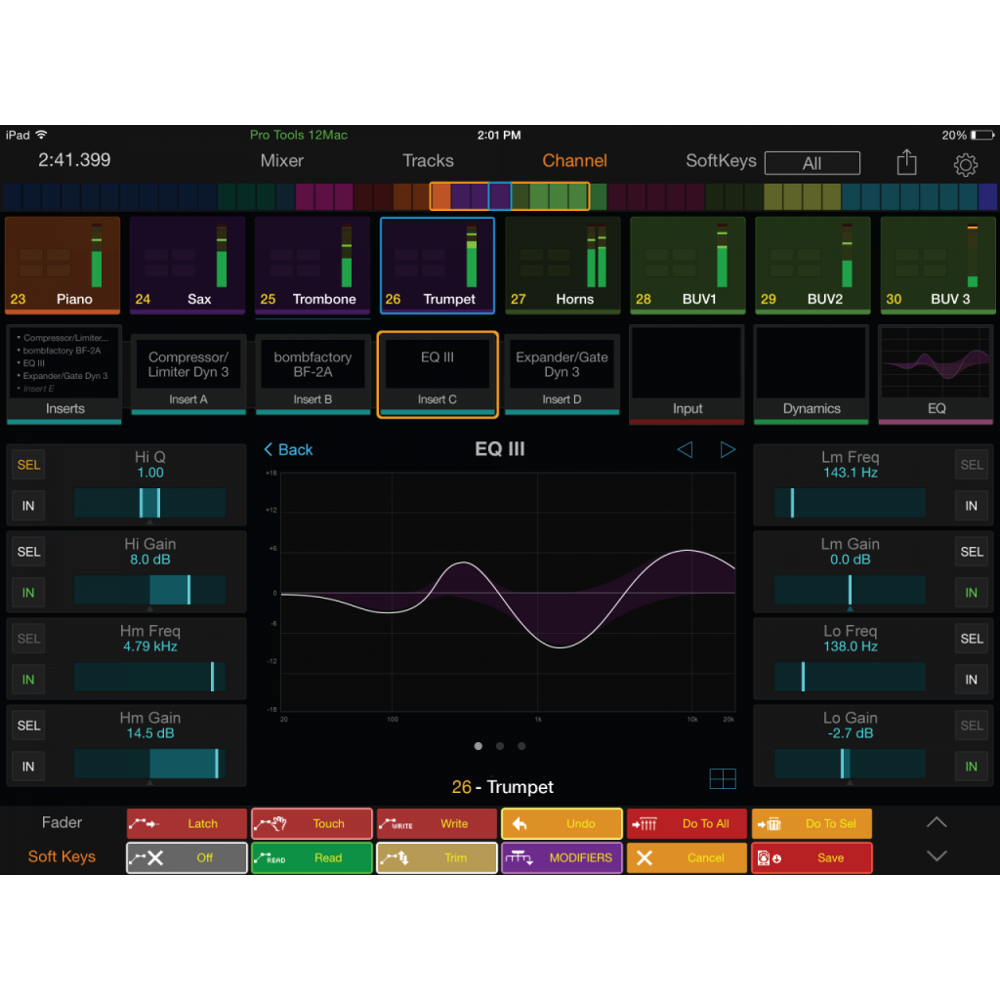
Task: Toggle IN for Hi Gain
Action: pyautogui.click(x=29, y=592)
